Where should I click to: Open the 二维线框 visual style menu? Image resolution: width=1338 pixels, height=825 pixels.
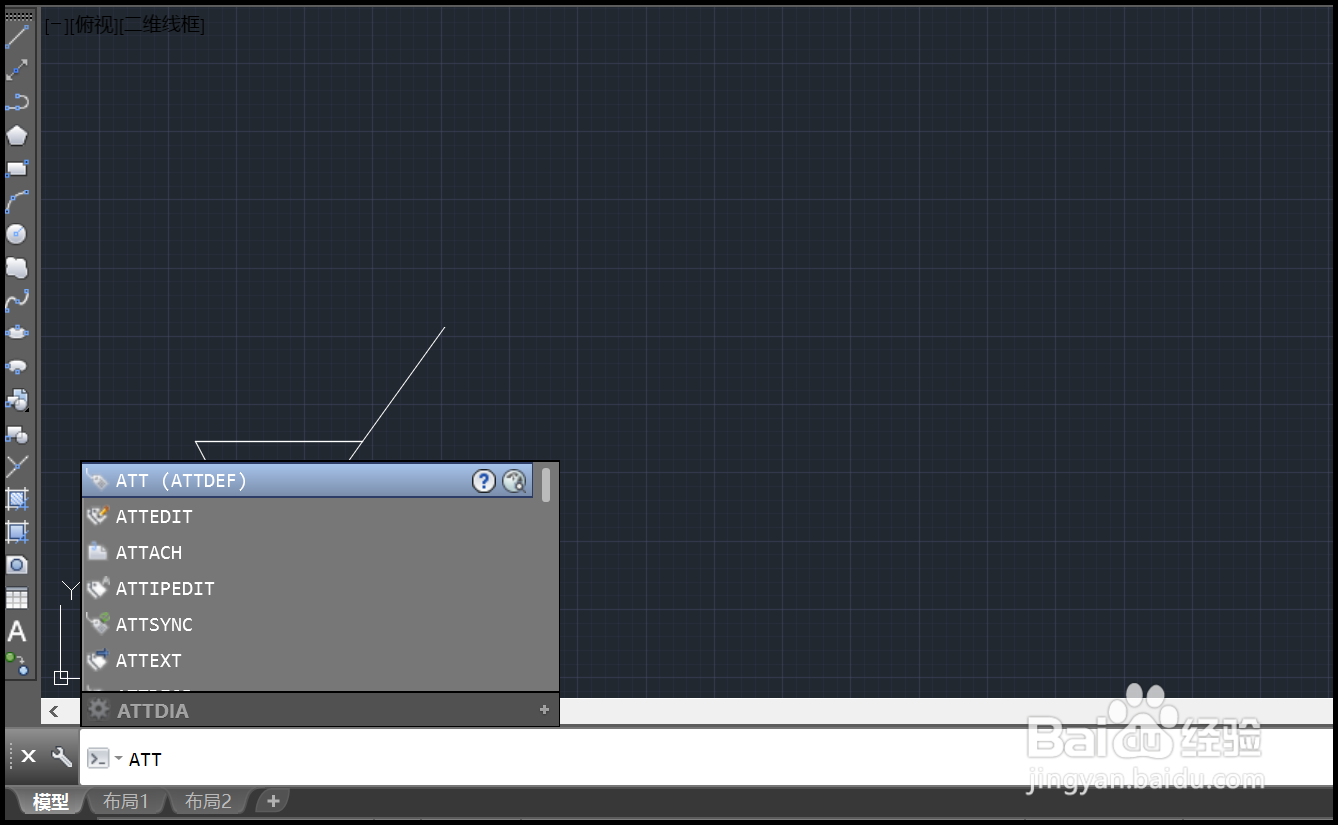click(x=162, y=26)
